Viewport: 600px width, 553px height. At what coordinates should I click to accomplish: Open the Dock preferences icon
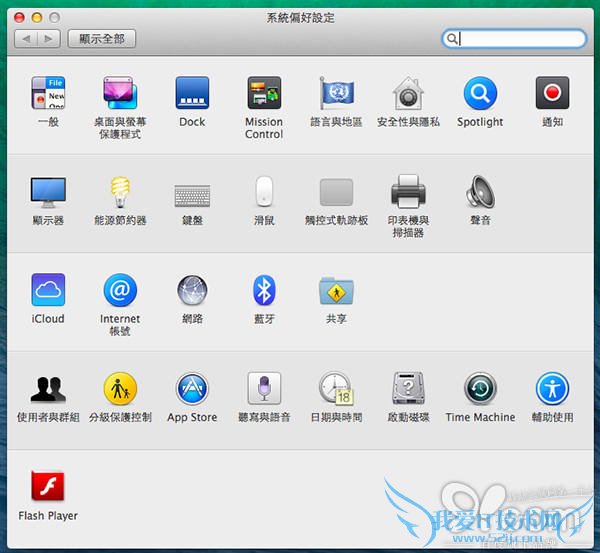pos(192,93)
